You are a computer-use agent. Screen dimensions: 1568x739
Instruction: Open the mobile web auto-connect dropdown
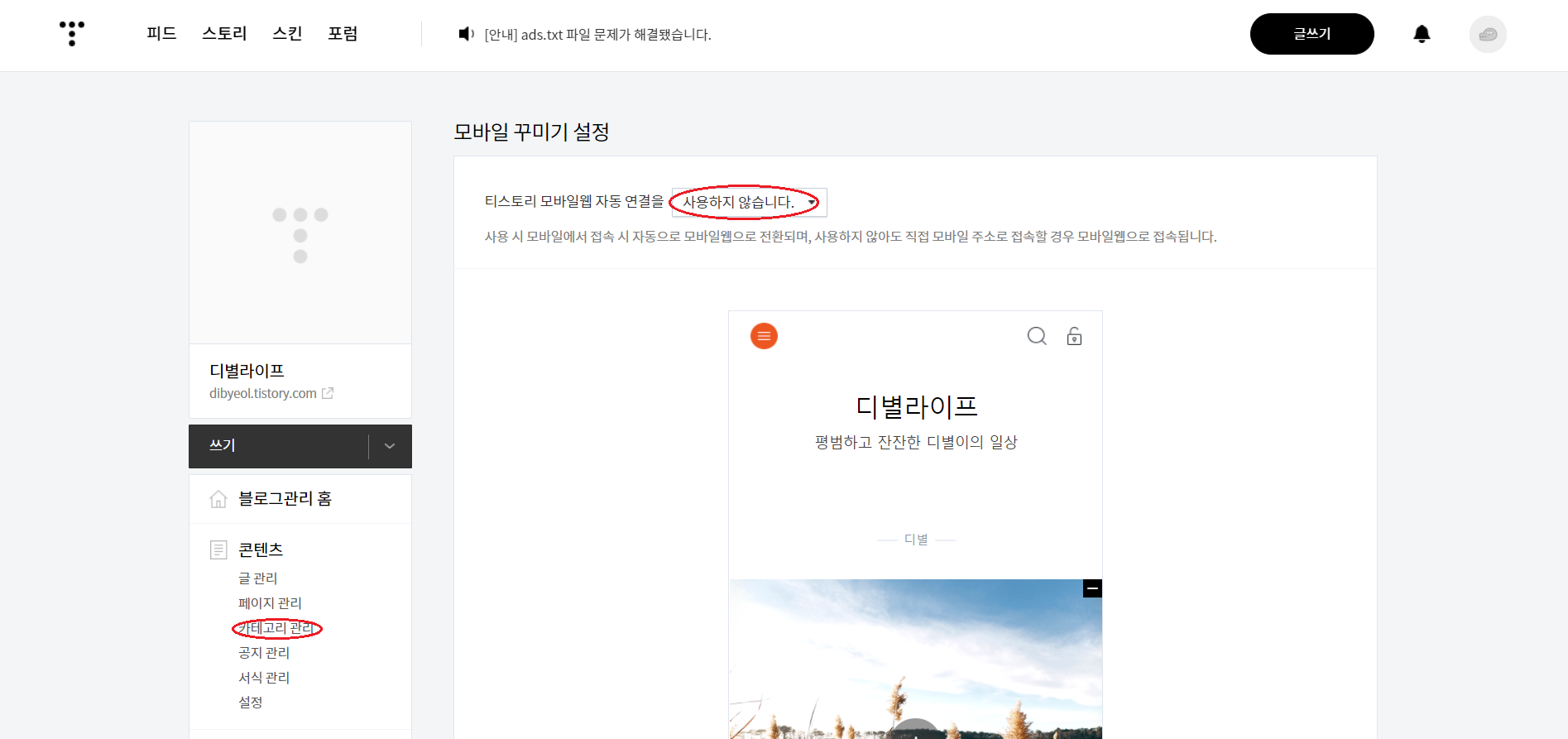749,202
